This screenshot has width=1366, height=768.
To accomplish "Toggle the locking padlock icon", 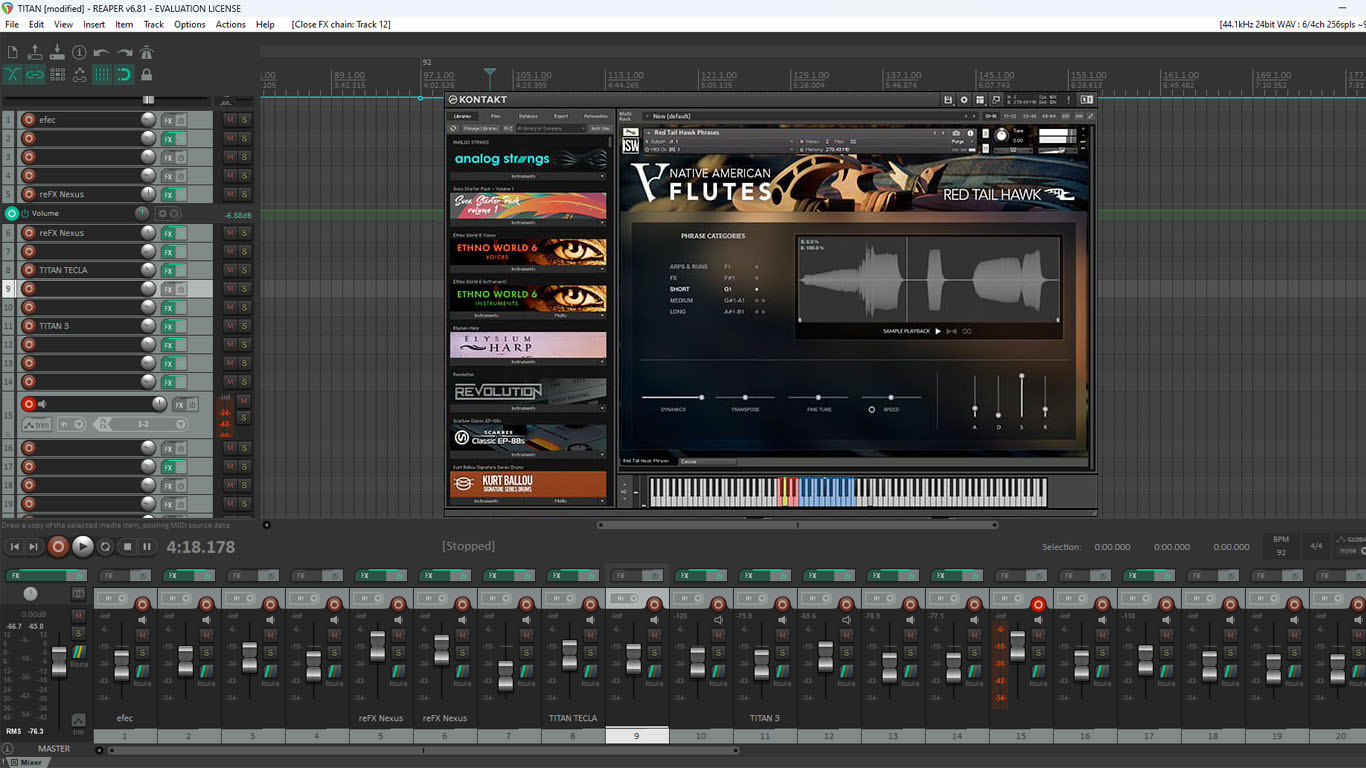I will (x=146, y=74).
